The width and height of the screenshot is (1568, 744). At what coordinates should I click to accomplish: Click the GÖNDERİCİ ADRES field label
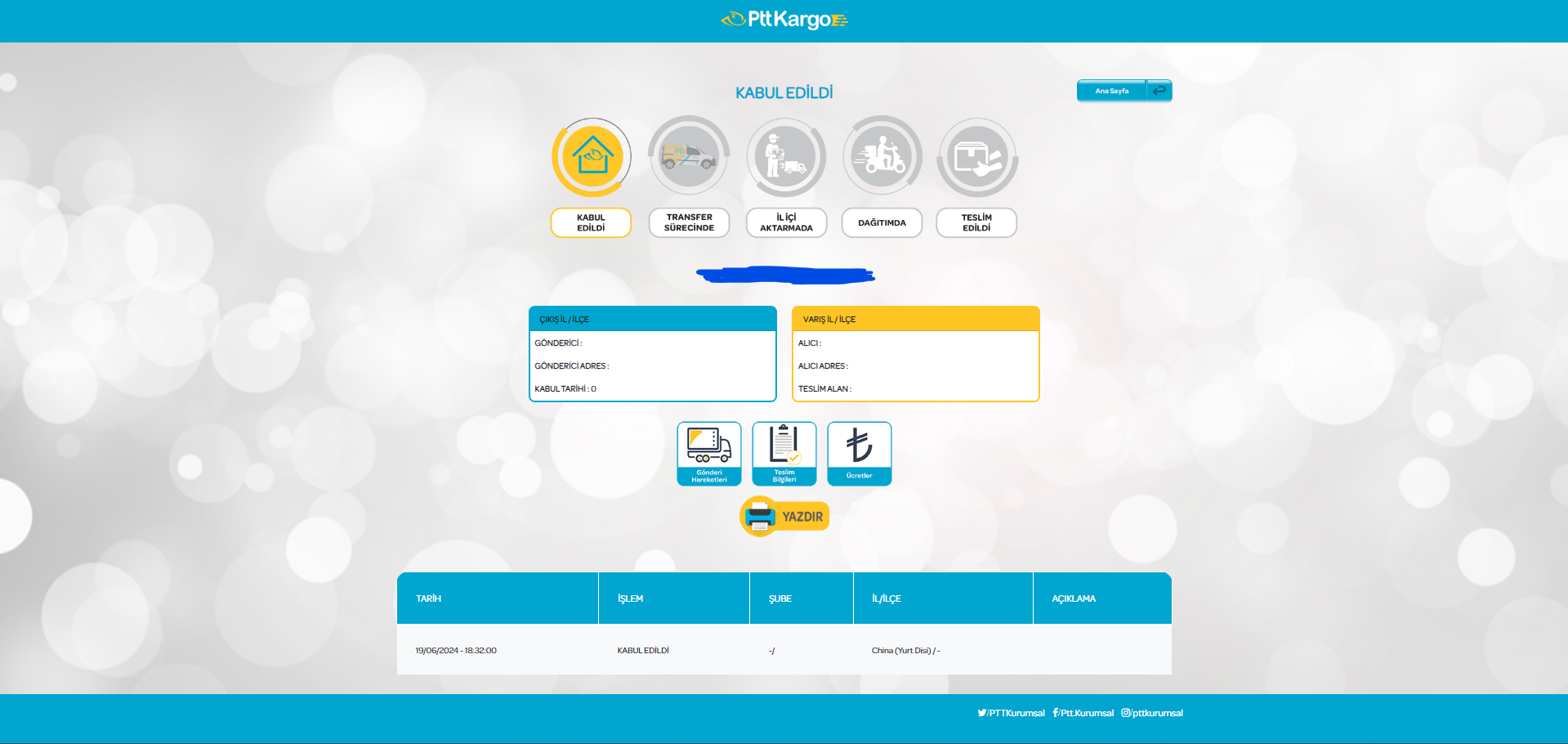572,366
